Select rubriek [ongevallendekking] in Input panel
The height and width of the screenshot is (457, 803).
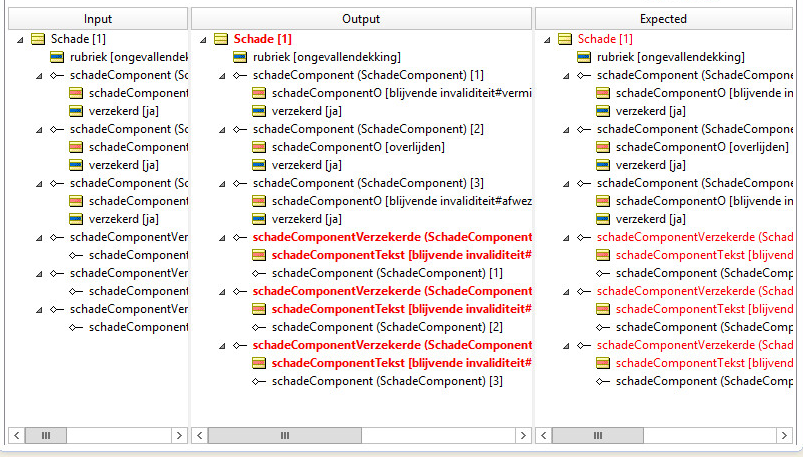127,57
